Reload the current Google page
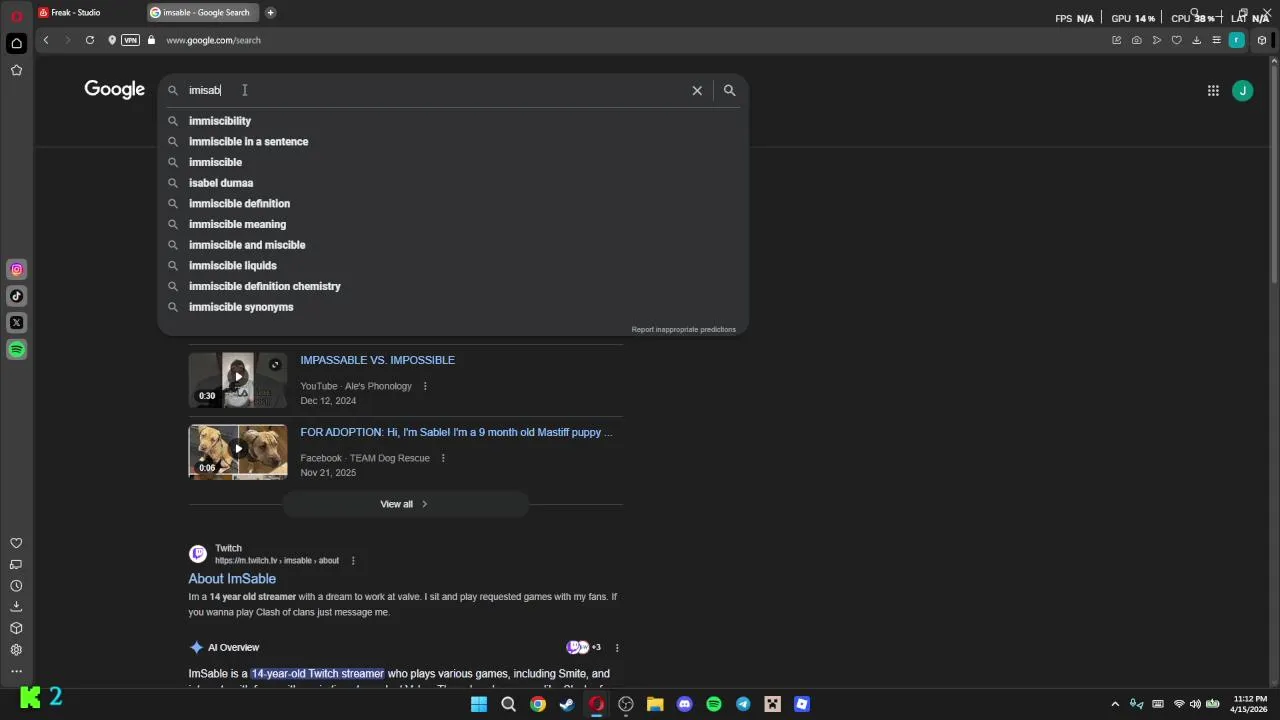 (x=90, y=40)
